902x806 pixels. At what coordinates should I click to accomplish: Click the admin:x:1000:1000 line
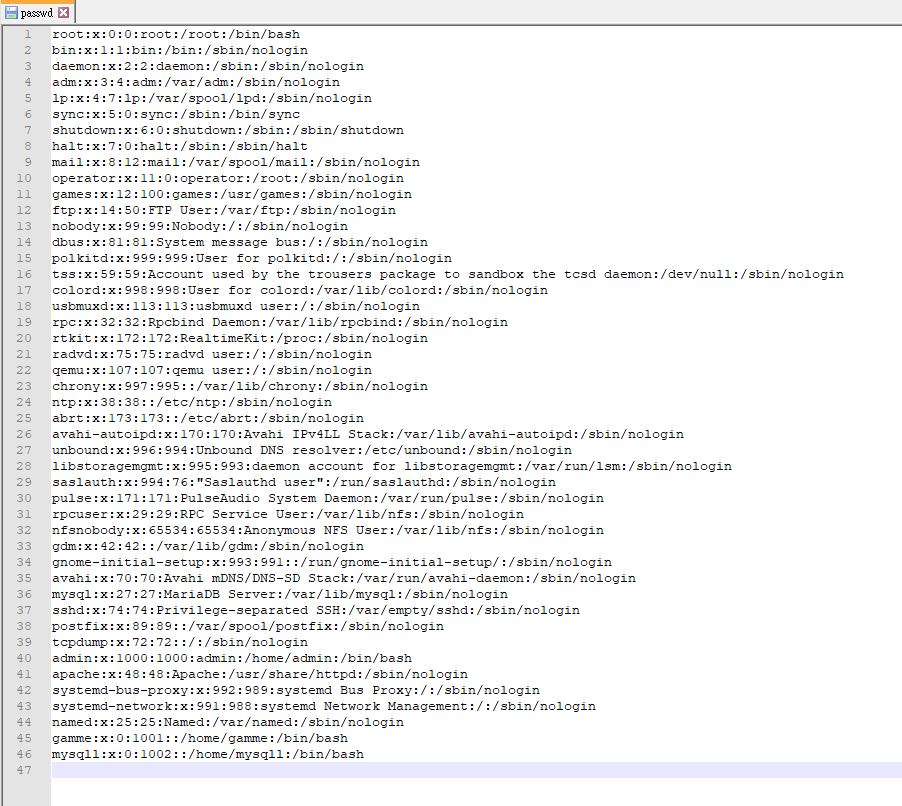232,658
